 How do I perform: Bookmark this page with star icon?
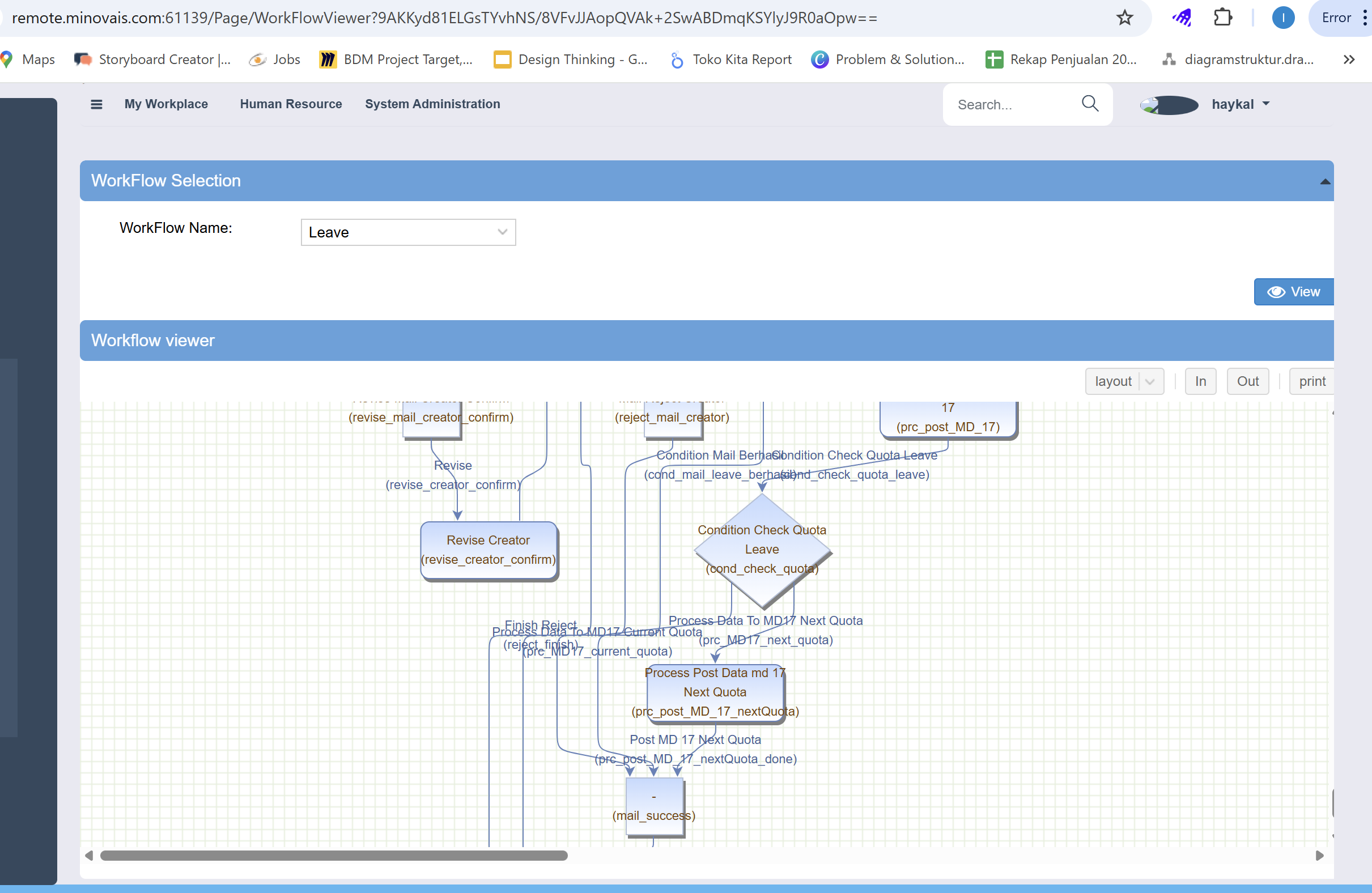(1124, 18)
